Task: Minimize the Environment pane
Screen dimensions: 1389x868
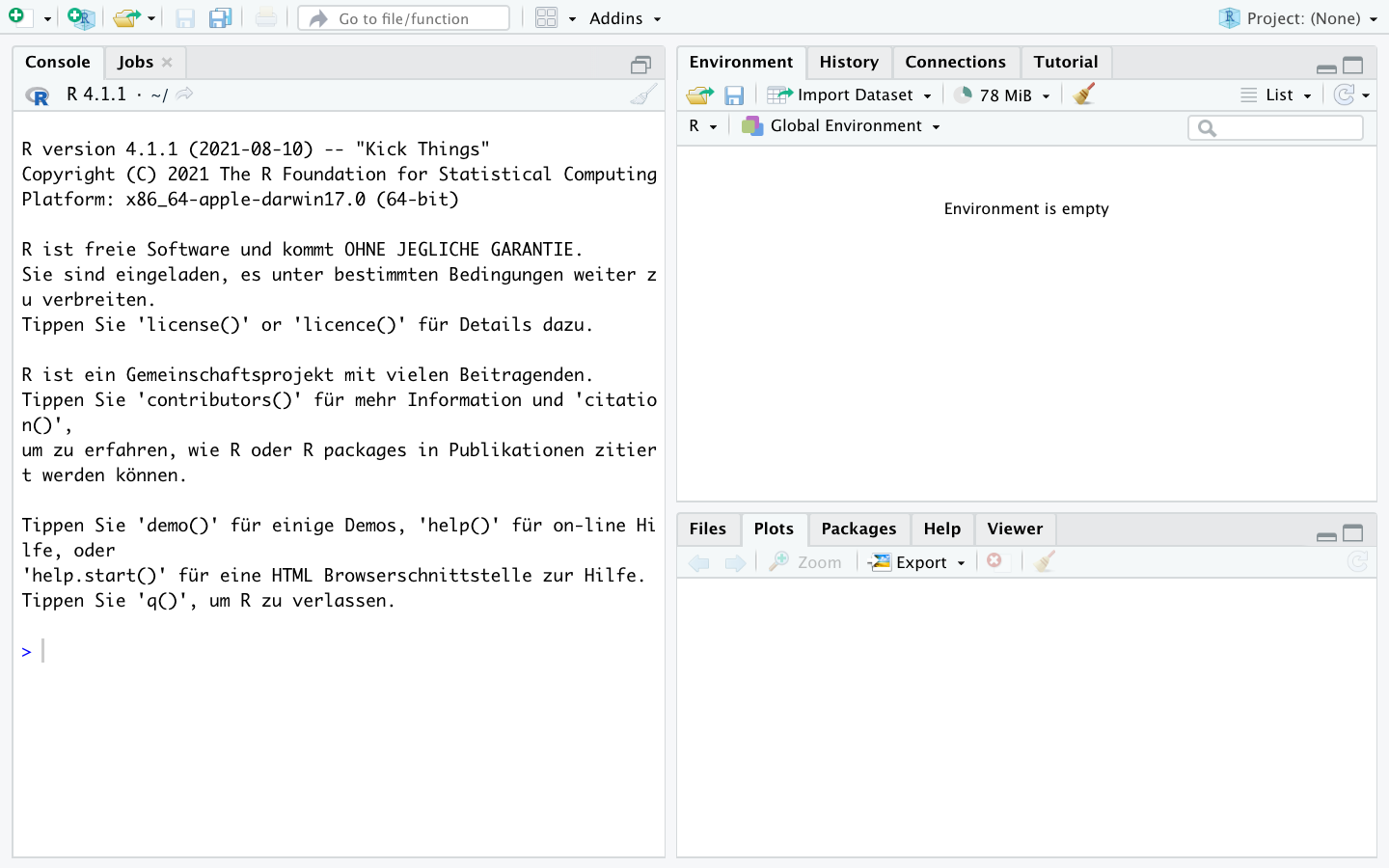Action: click(1326, 68)
